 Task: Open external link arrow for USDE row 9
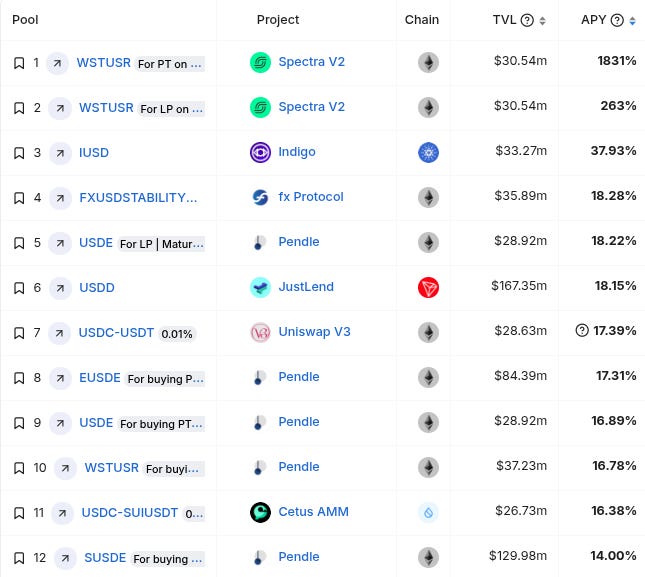coord(60,423)
